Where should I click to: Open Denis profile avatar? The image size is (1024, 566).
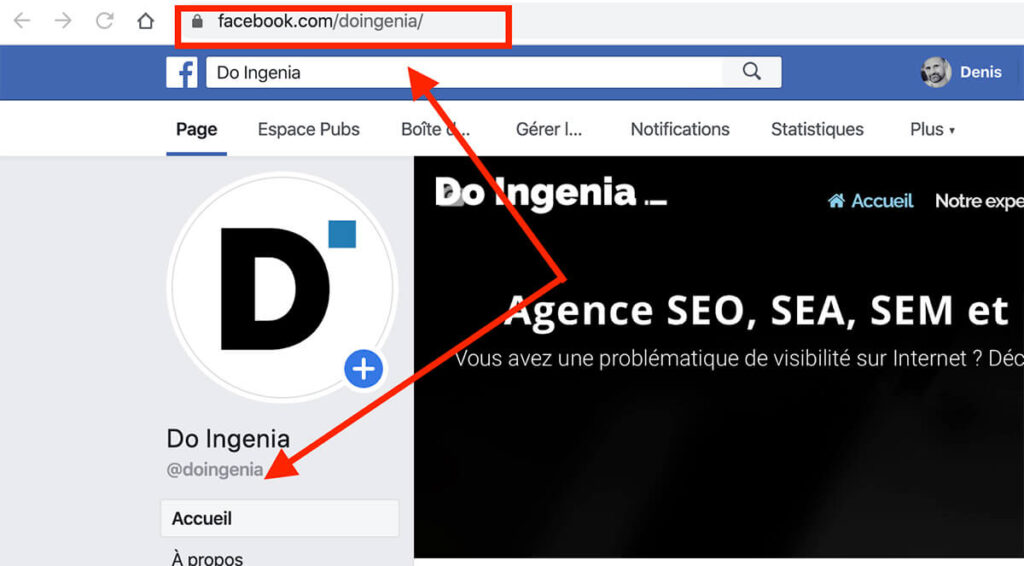(935, 72)
